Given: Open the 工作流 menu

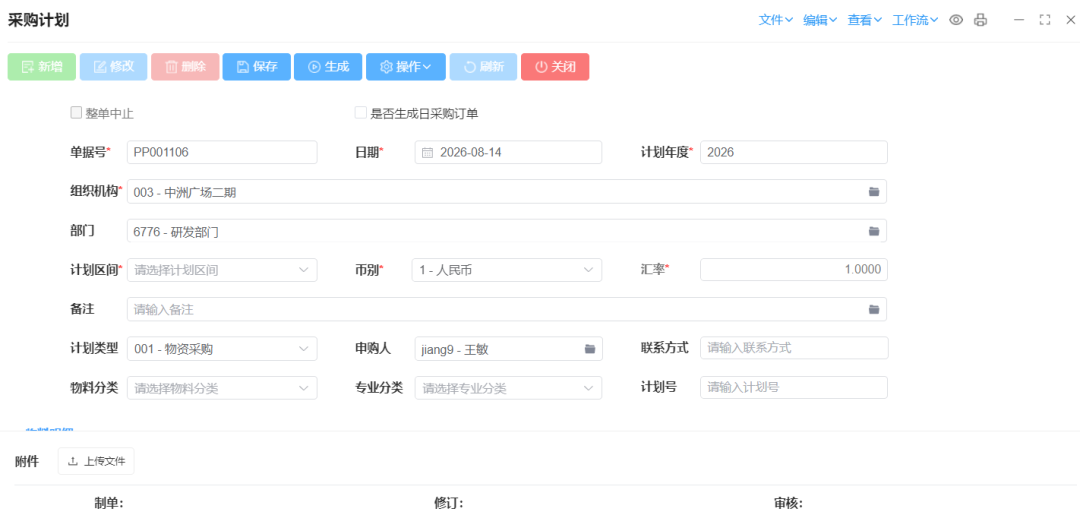Looking at the screenshot, I should coord(915,20).
